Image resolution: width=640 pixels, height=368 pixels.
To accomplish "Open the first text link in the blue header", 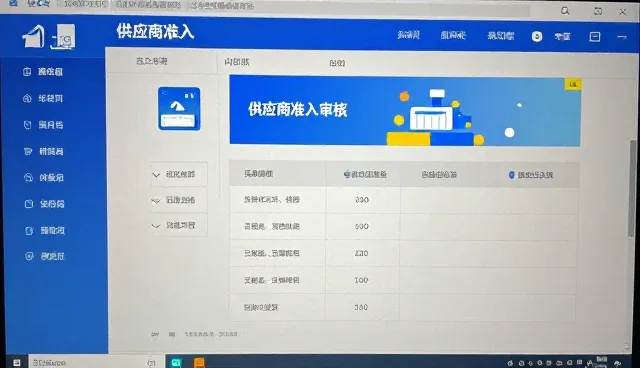I will [x=409, y=35].
